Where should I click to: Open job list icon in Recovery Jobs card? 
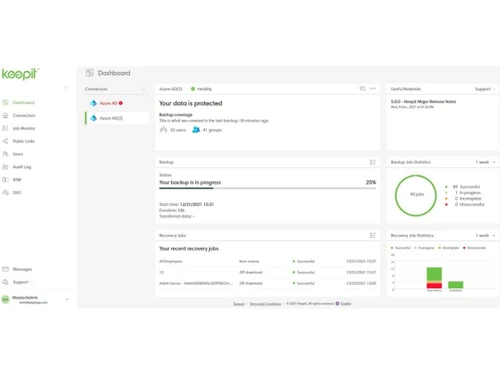[373, 235]
